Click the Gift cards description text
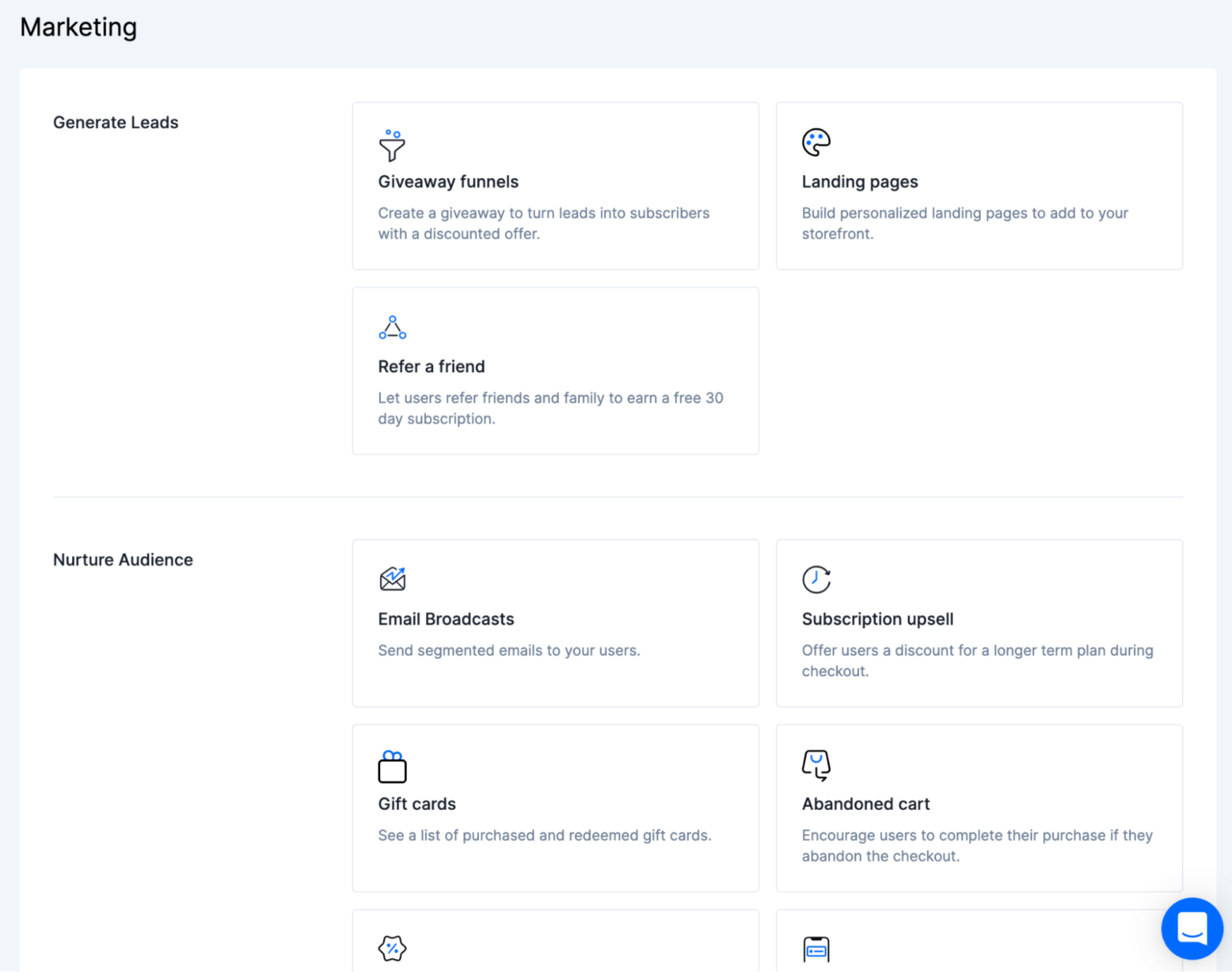The width and height of the screenshot is (1232, 972). tap(545, 836)
